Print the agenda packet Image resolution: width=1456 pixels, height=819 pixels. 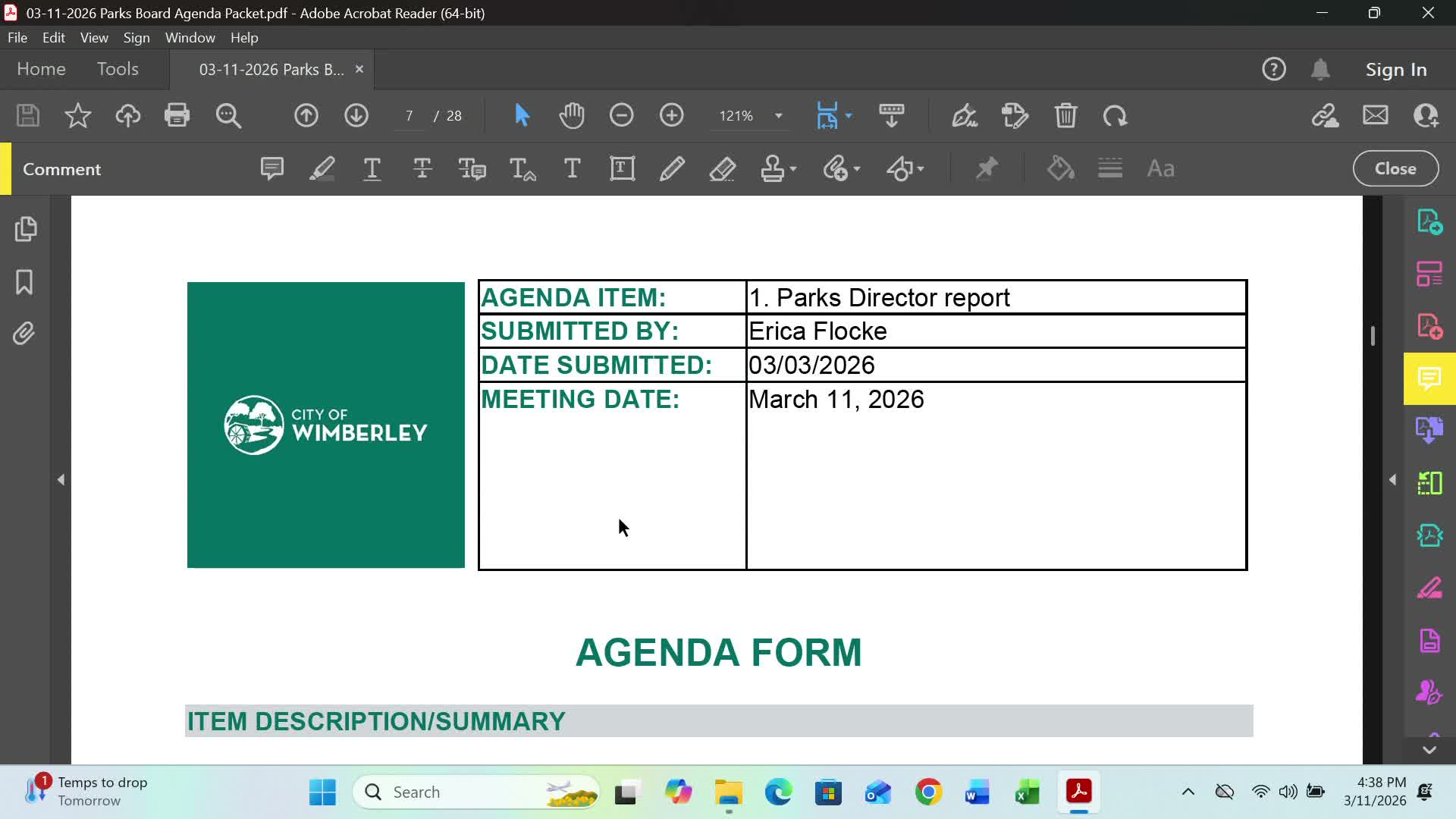tap(177, 115)
